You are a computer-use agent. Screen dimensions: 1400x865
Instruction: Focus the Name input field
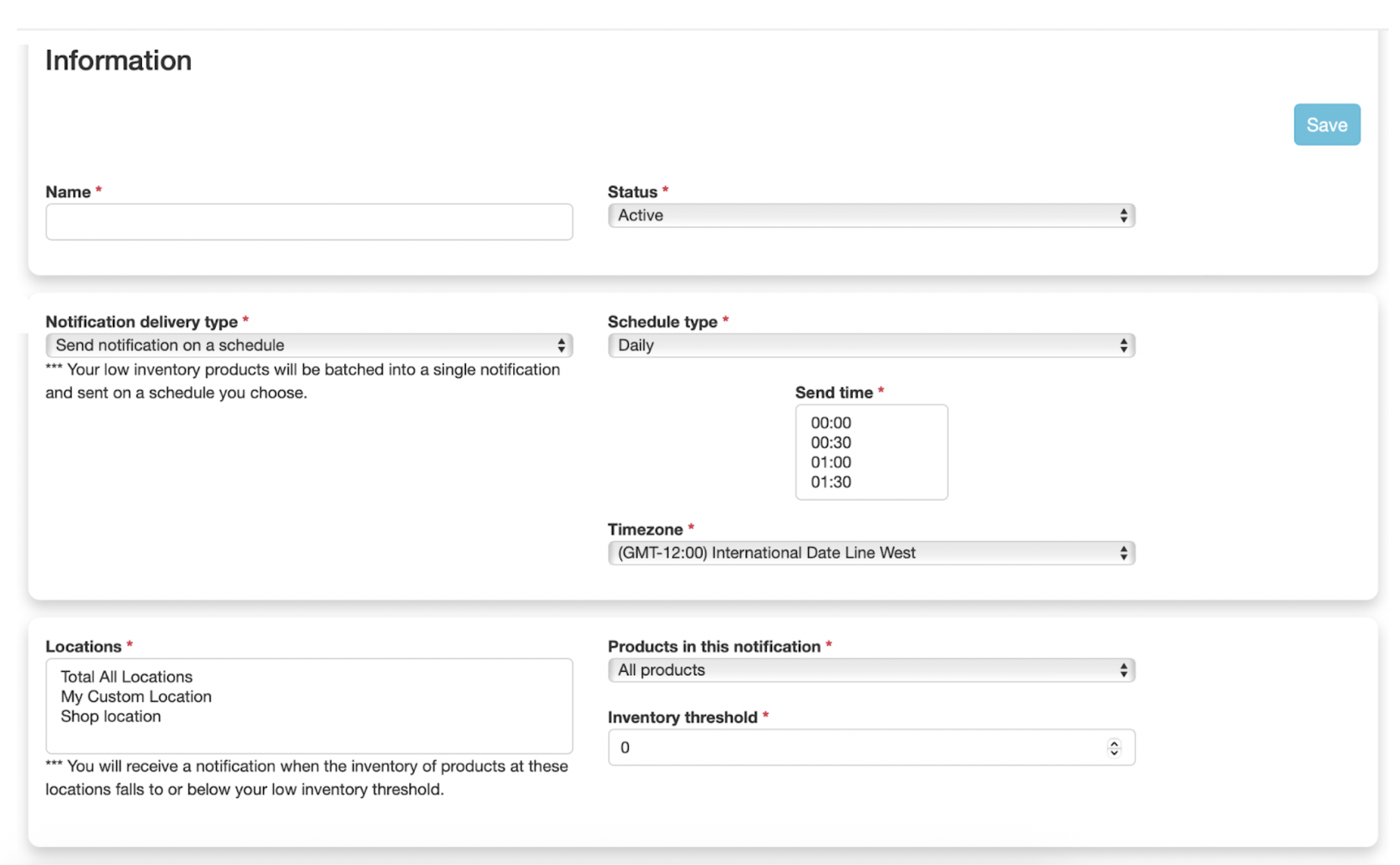coord(309,222)
